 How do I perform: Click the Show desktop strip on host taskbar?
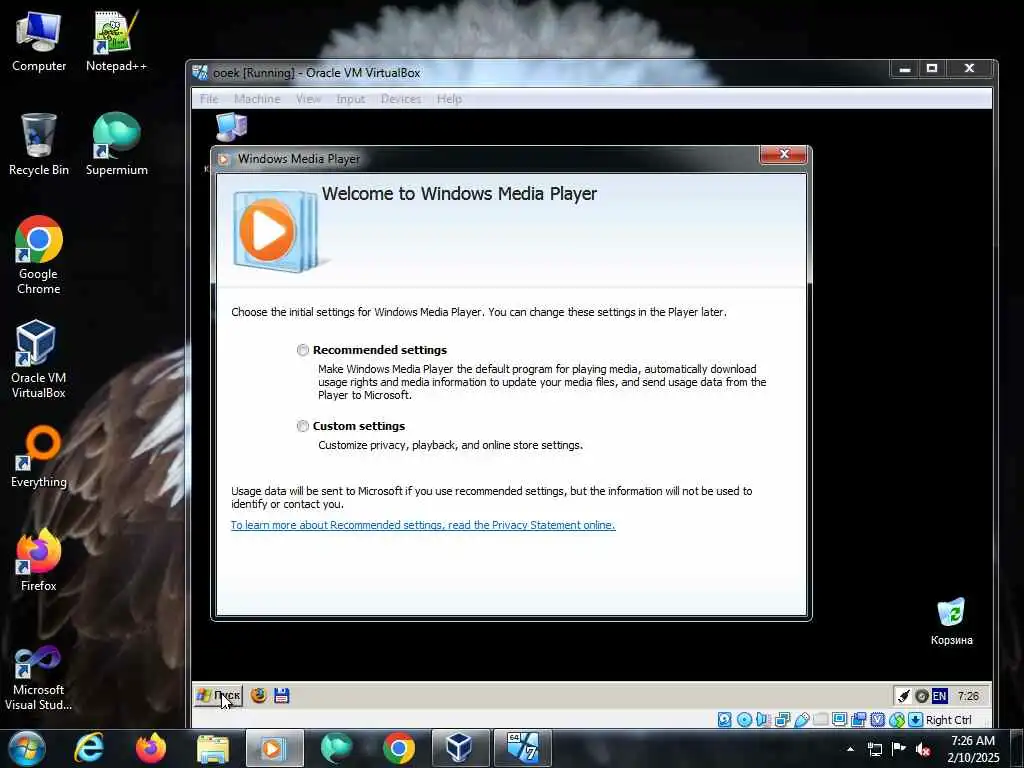(x=1017, y=748)
